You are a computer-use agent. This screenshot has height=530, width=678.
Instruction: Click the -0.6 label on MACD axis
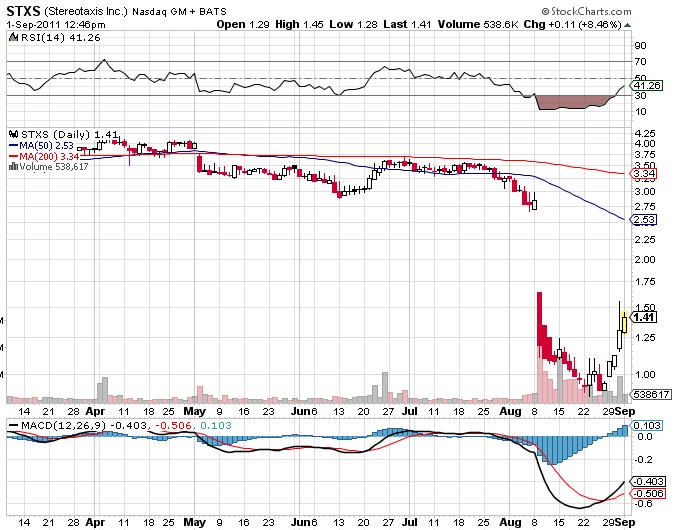click(x=643, y=504)
